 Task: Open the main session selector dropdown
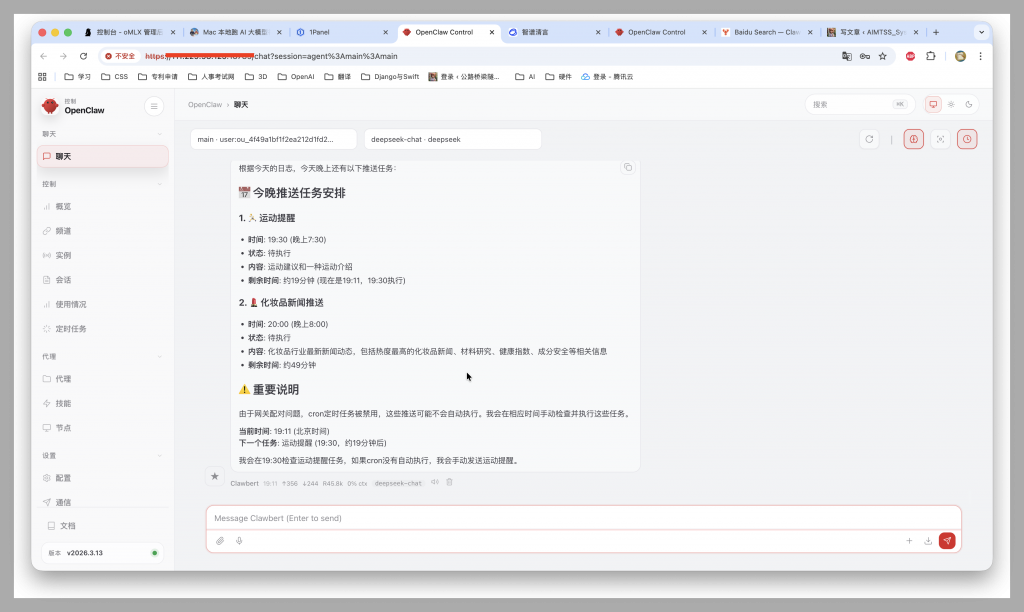tap(273, 139)
